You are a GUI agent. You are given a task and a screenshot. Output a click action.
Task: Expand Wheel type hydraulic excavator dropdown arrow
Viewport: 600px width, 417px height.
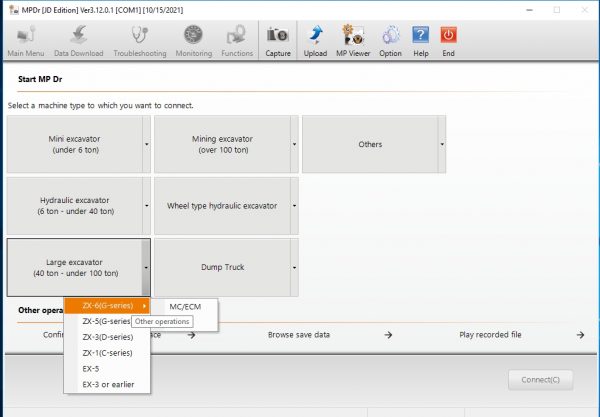pos(294,206)
